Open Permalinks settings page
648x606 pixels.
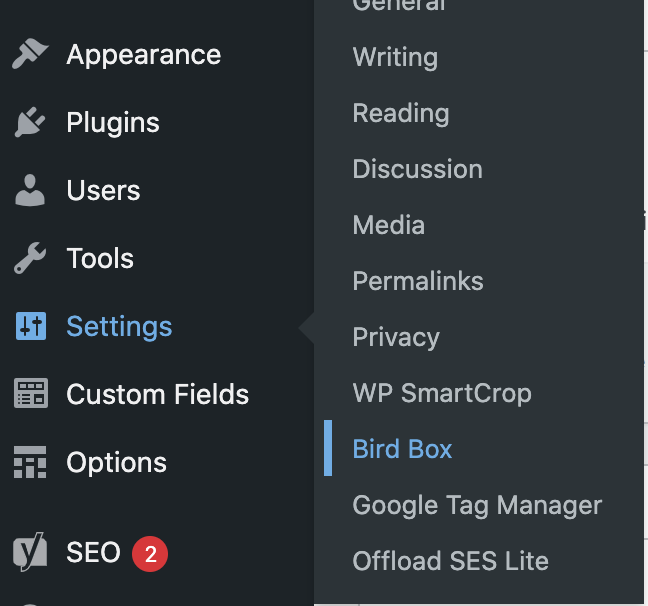coord(418,281)
